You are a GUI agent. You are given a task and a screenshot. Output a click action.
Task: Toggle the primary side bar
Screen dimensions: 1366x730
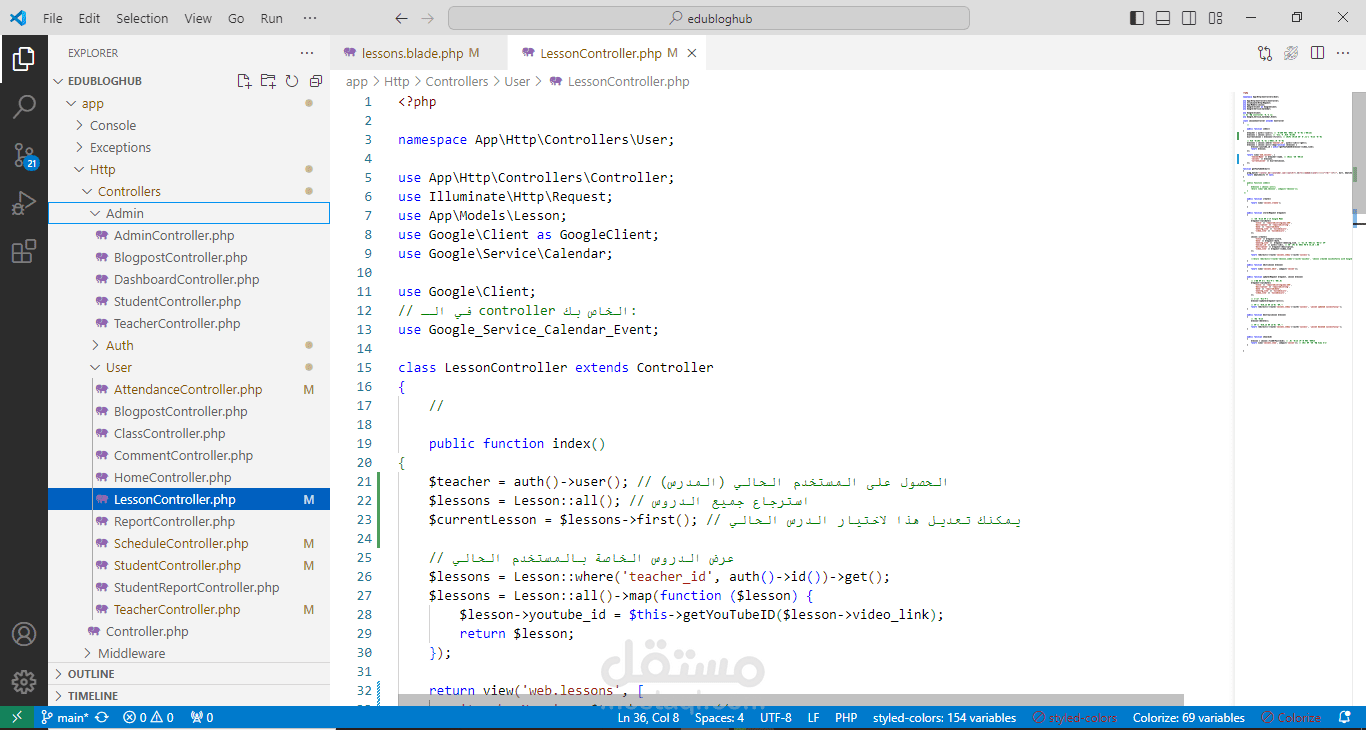(1137, 18)
